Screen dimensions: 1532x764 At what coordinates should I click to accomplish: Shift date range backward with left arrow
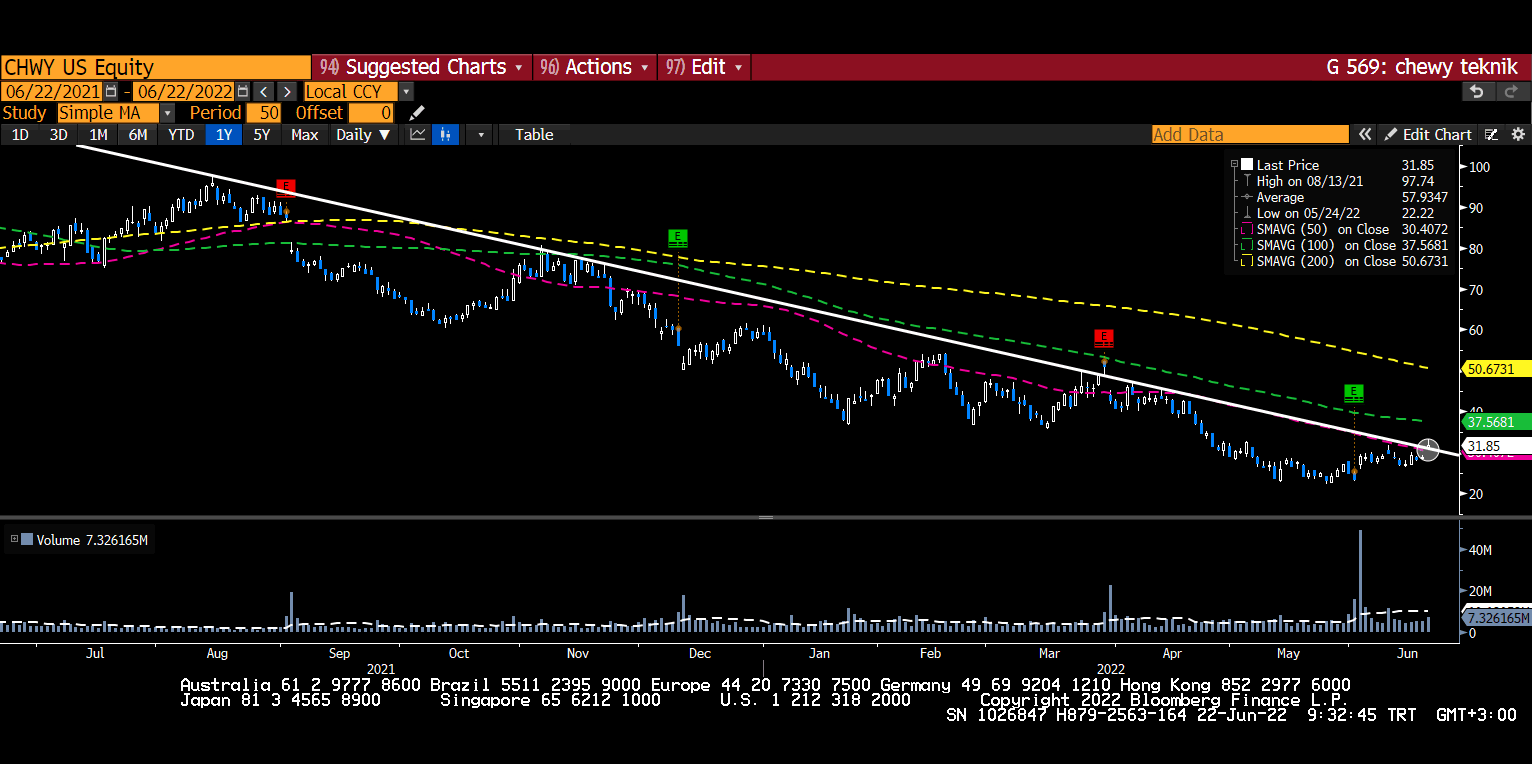(263, 91)
